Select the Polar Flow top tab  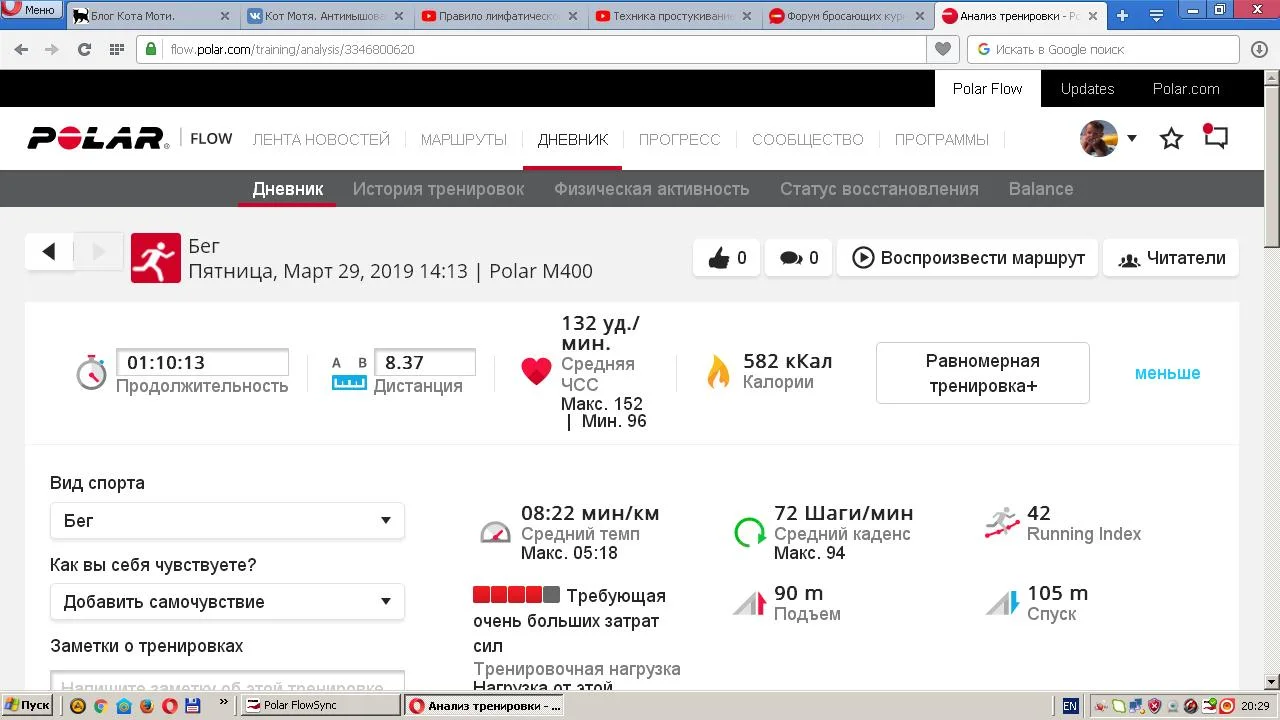987,89
